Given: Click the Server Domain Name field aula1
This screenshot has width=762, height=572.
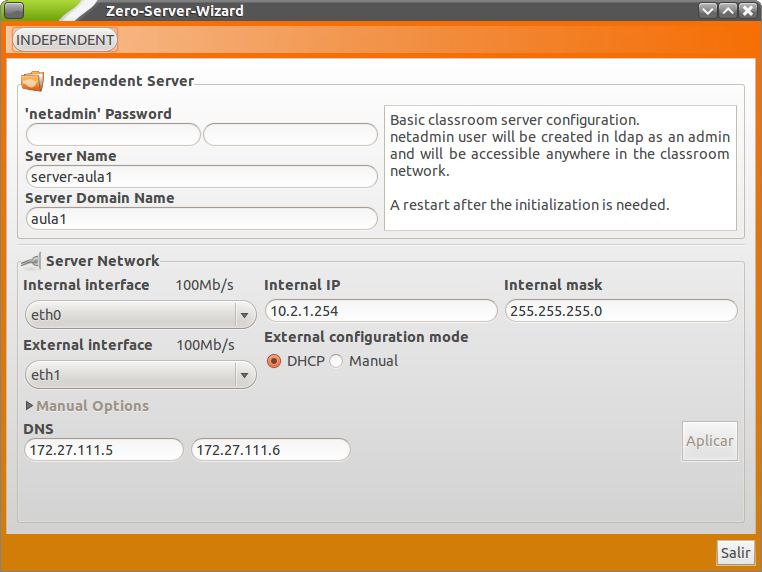Looking at the screenshot, I should [x=202, y=219].
